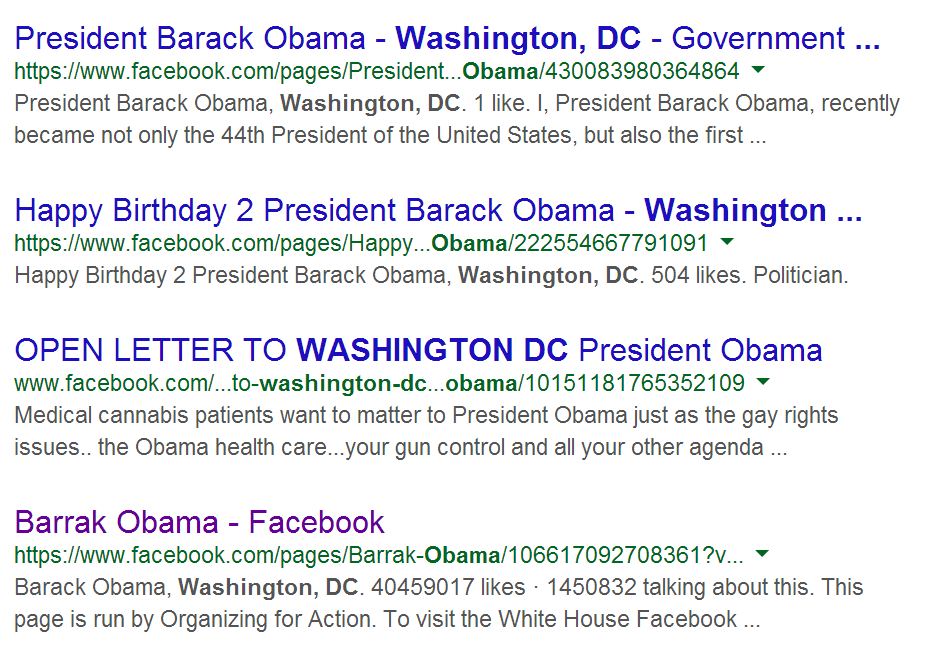Expand dropdown arrow beside the 222554667791091 URL
943x649 pixels.
click(727, 242)
